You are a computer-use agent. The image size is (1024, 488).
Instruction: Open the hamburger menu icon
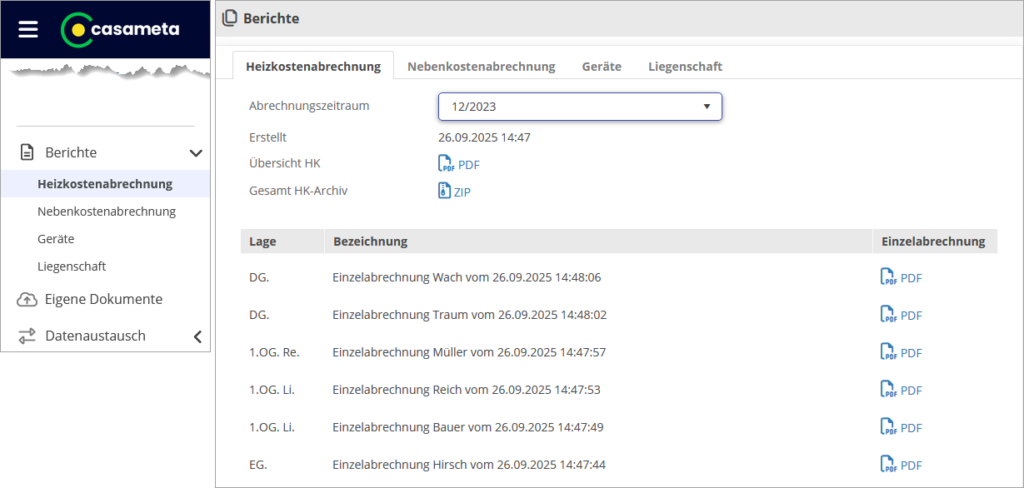[x=28, y=29]
